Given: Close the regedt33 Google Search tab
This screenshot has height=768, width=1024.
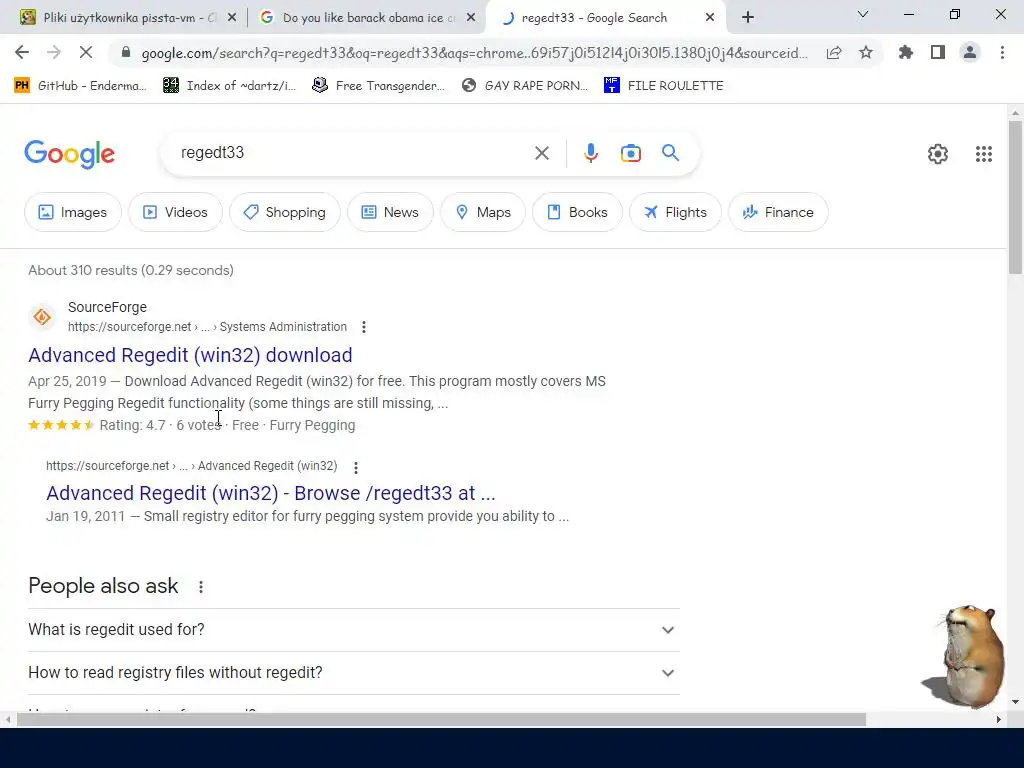Looking at the screenshot, I should click(x=710, y=18).
